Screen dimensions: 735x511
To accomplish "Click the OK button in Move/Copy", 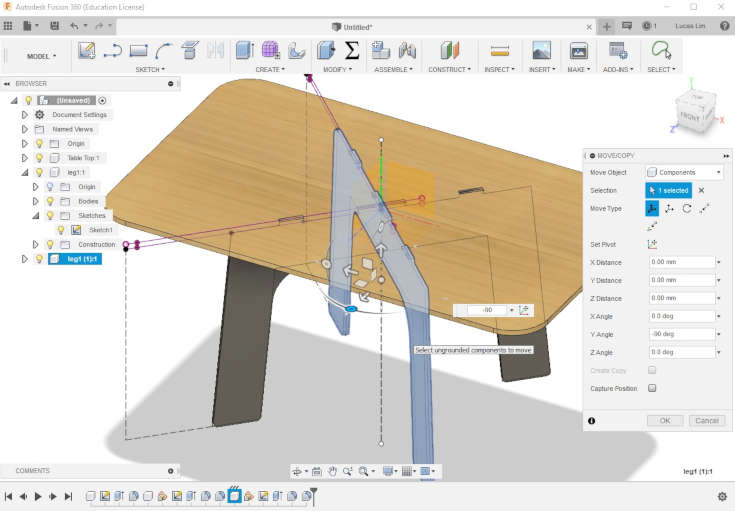I will tap(664, 421).
